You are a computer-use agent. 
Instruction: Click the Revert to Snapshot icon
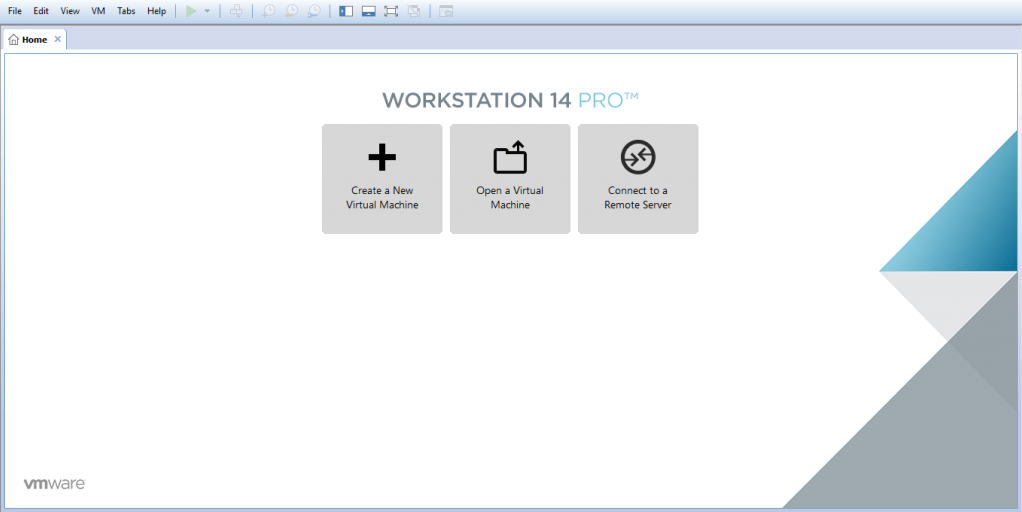(x=291, y=11)
